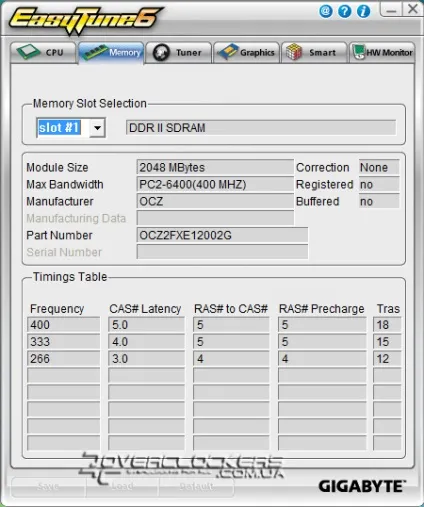Open the Graphics tab
424x507 pixels.
tap(246, 52)
